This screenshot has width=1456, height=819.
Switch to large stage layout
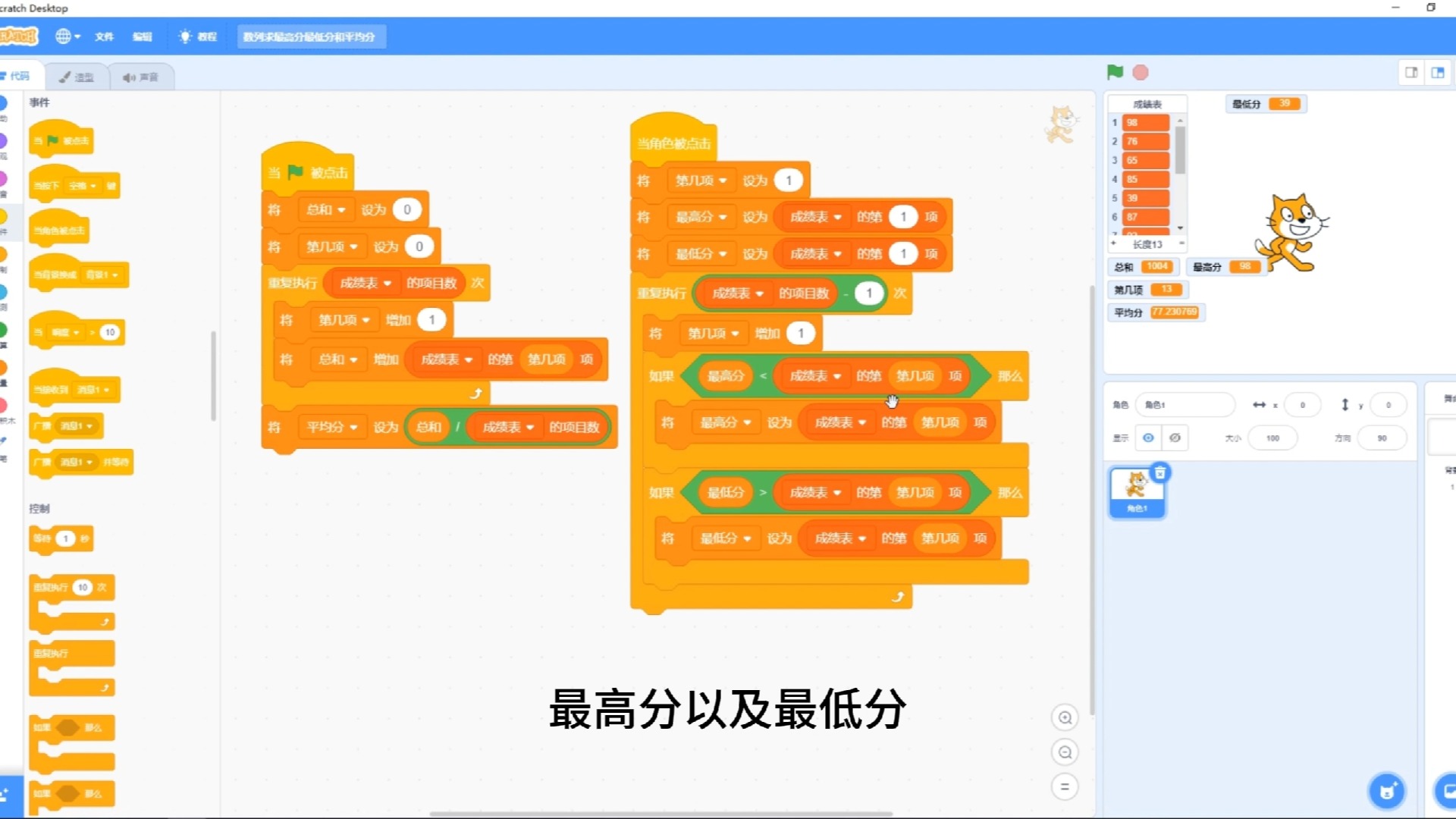(x=1438, y=73)
